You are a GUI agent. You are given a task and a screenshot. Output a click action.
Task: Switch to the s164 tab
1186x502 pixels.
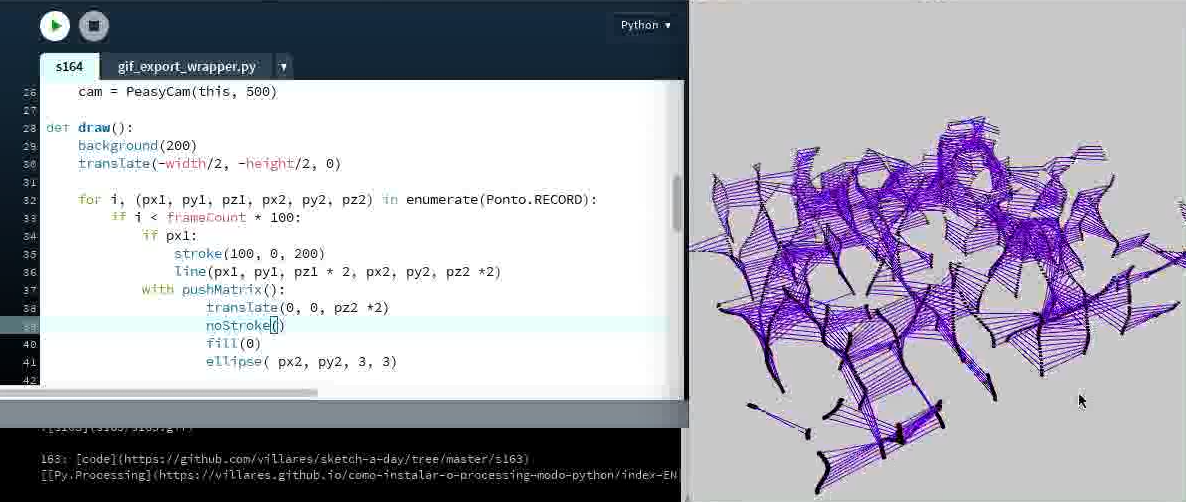tap(69, 67)
